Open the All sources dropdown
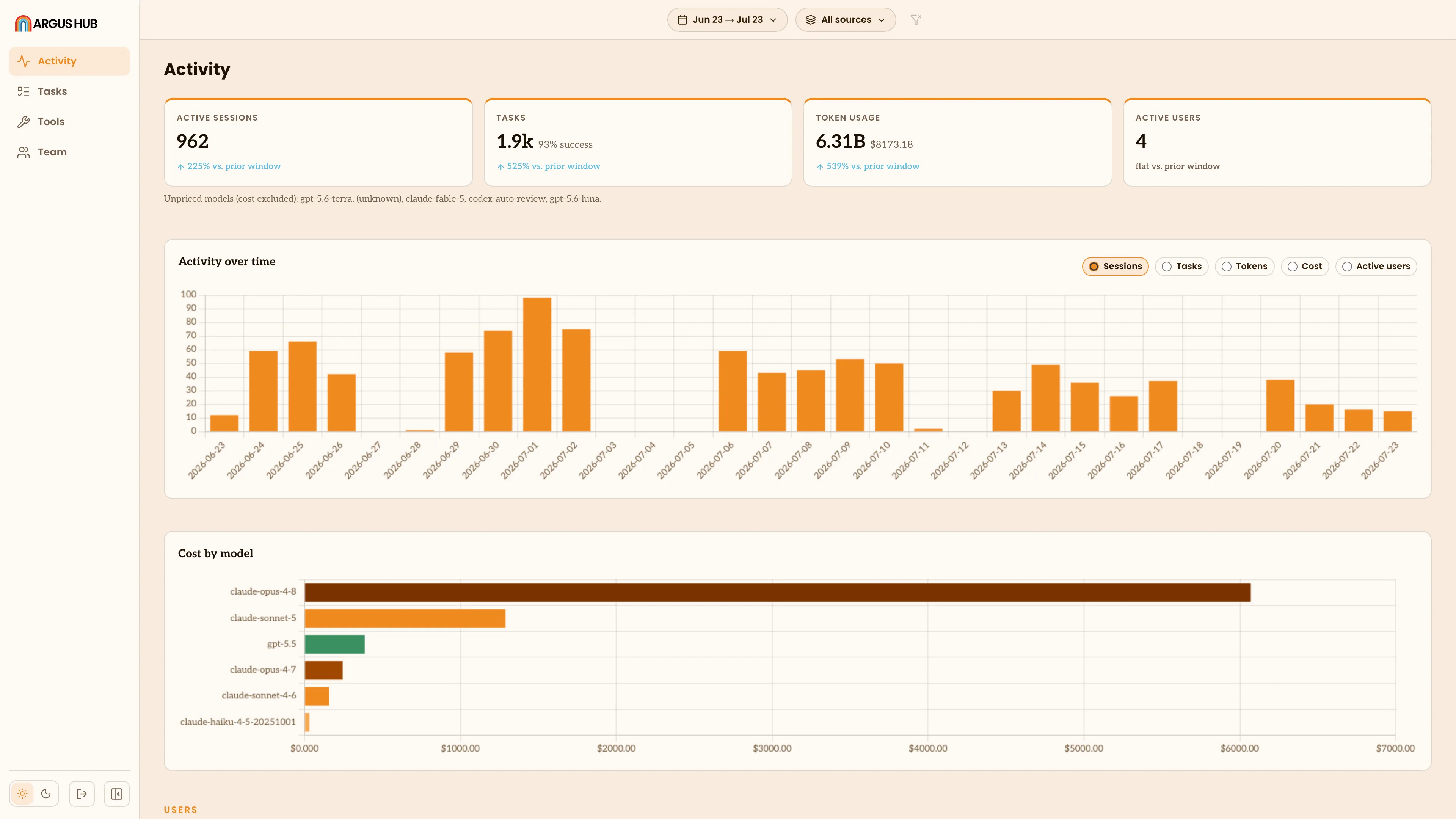Image resolution: width=1456 pixels, height=819 pixels. click(845, 20)
